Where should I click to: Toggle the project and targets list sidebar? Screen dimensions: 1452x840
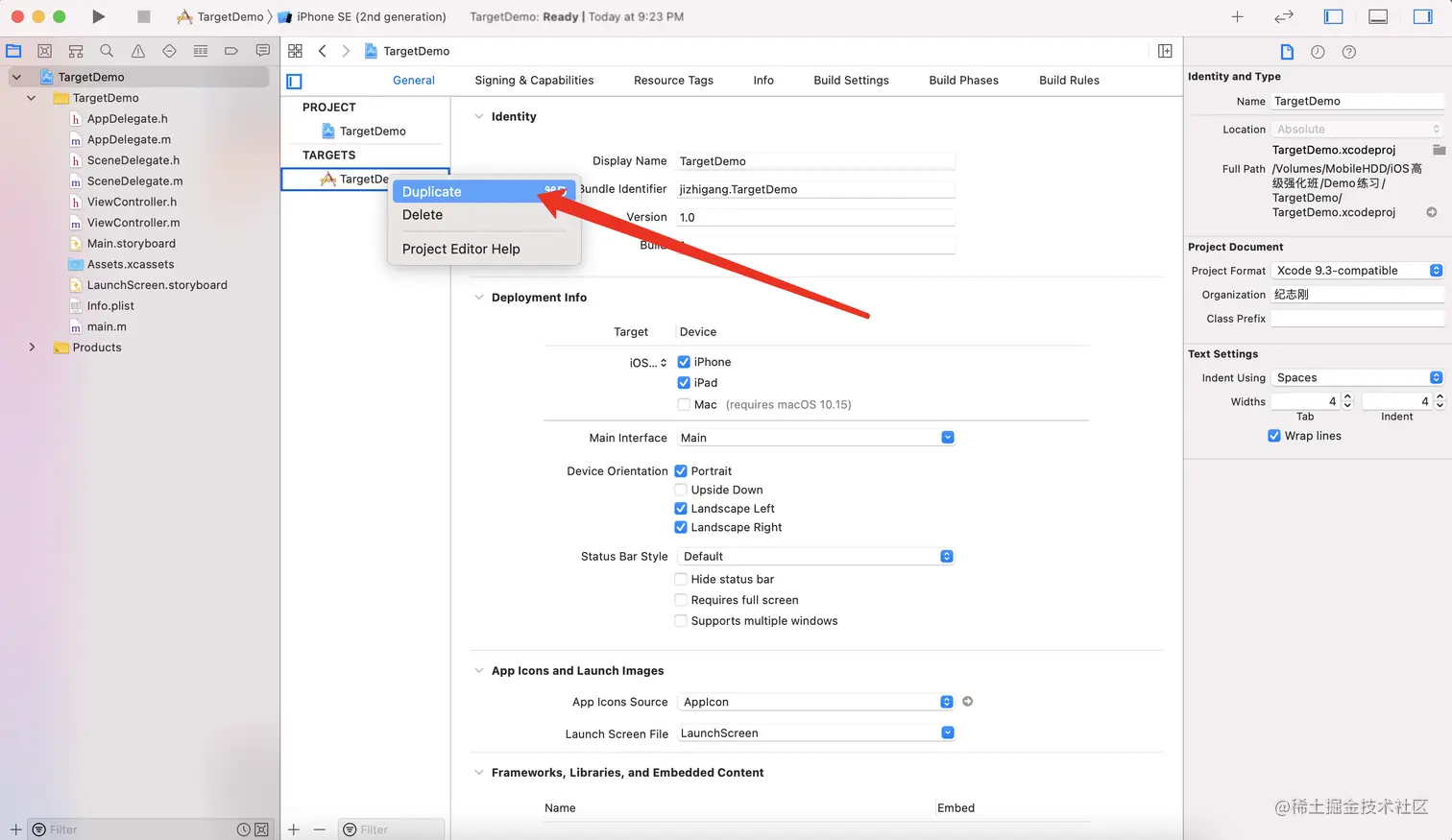pyautogui.click(x=295, y=82)
